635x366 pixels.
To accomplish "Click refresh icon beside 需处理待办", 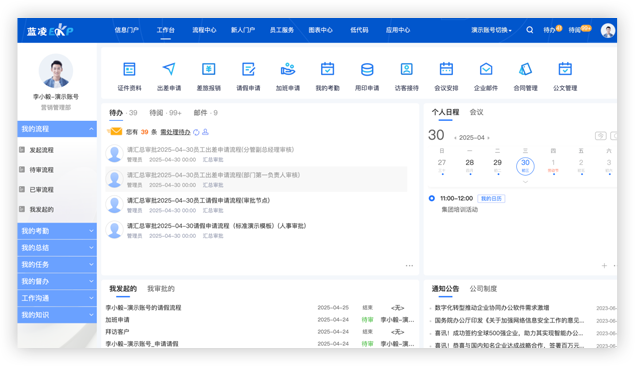I will pos(196,132).
